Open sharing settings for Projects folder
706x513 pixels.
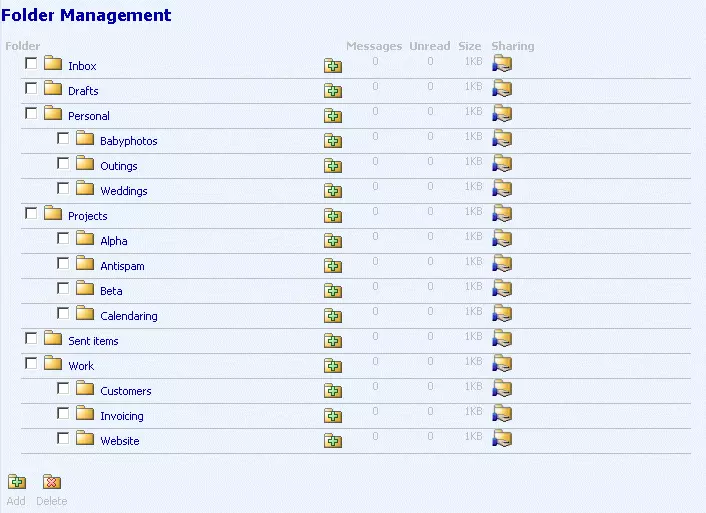pos(502,215)
